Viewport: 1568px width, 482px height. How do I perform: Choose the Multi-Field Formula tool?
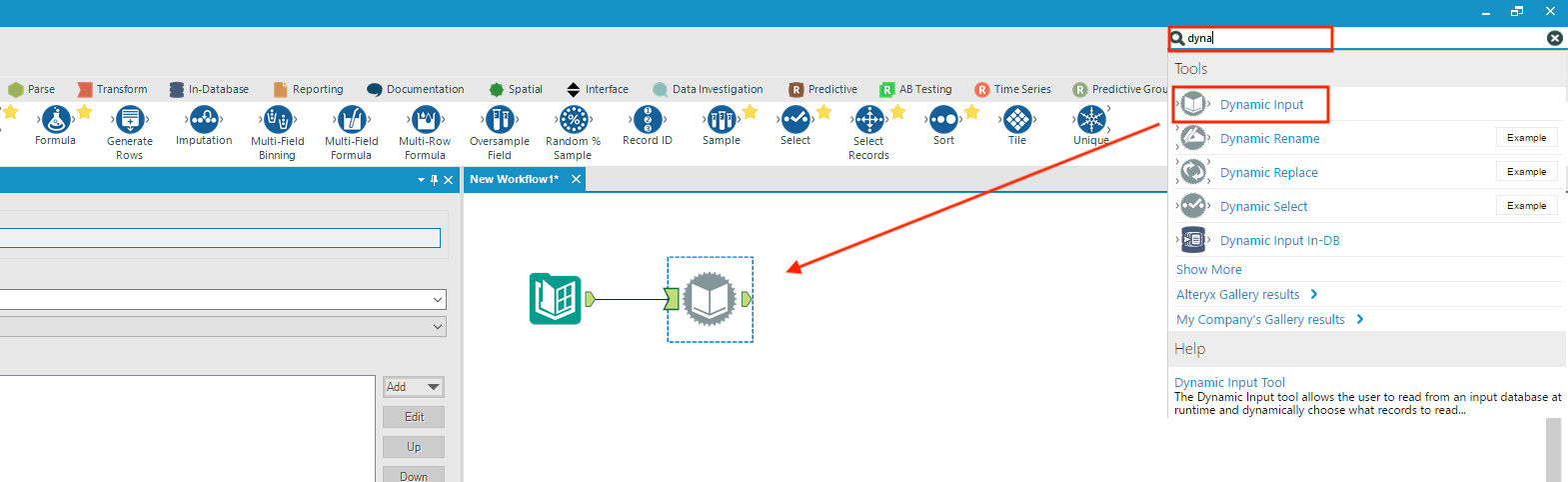tap(352, 120)
